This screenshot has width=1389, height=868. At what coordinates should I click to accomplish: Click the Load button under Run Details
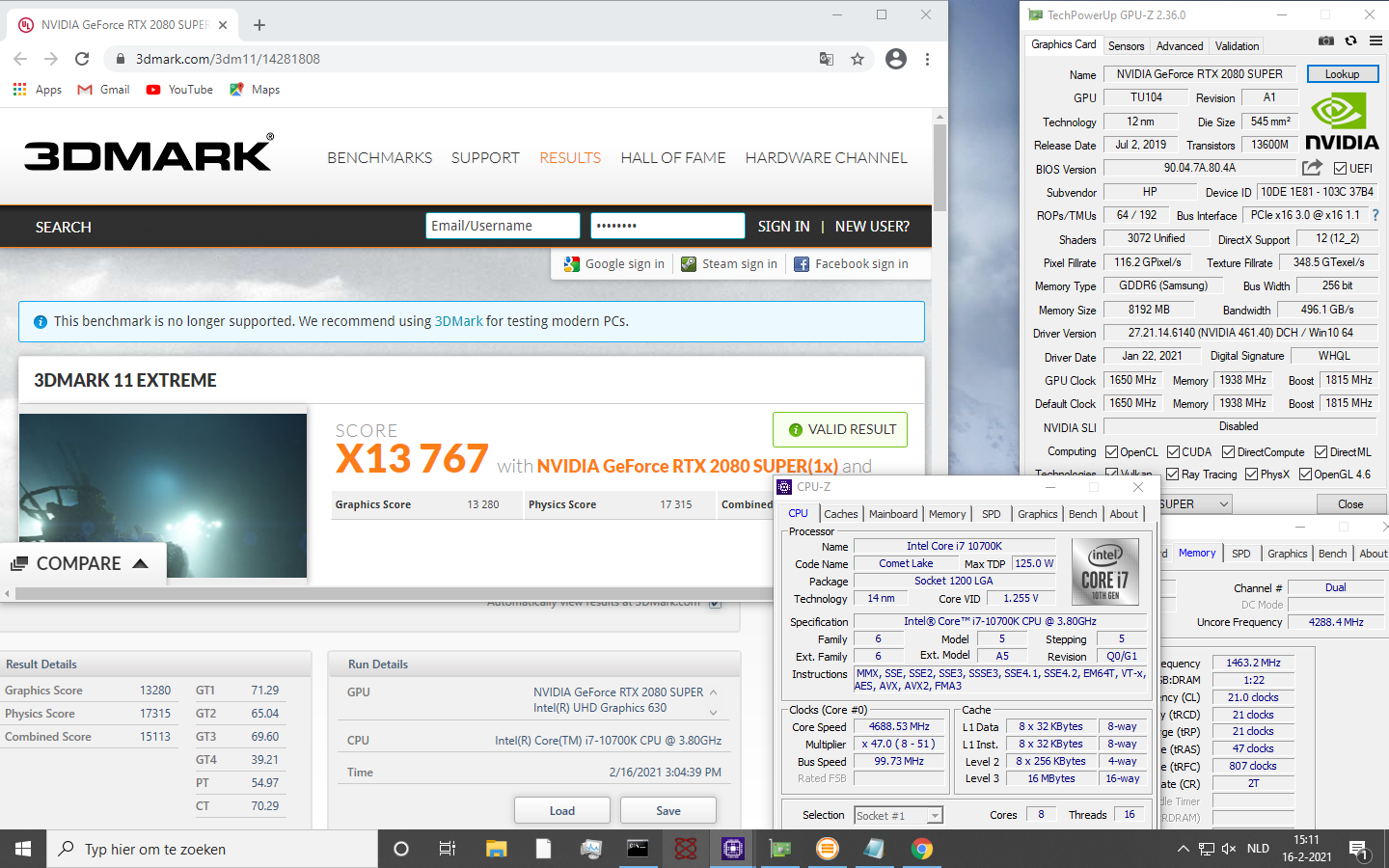click(x=562, y=811)
